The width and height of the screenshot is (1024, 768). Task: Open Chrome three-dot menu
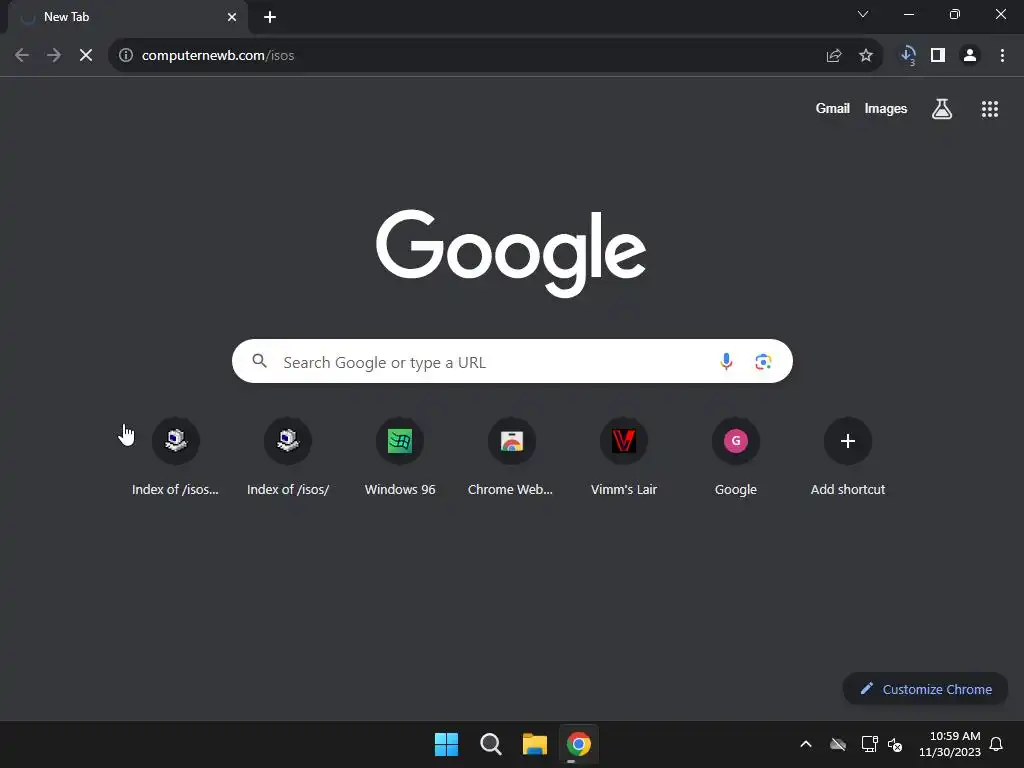point(1002,56)
